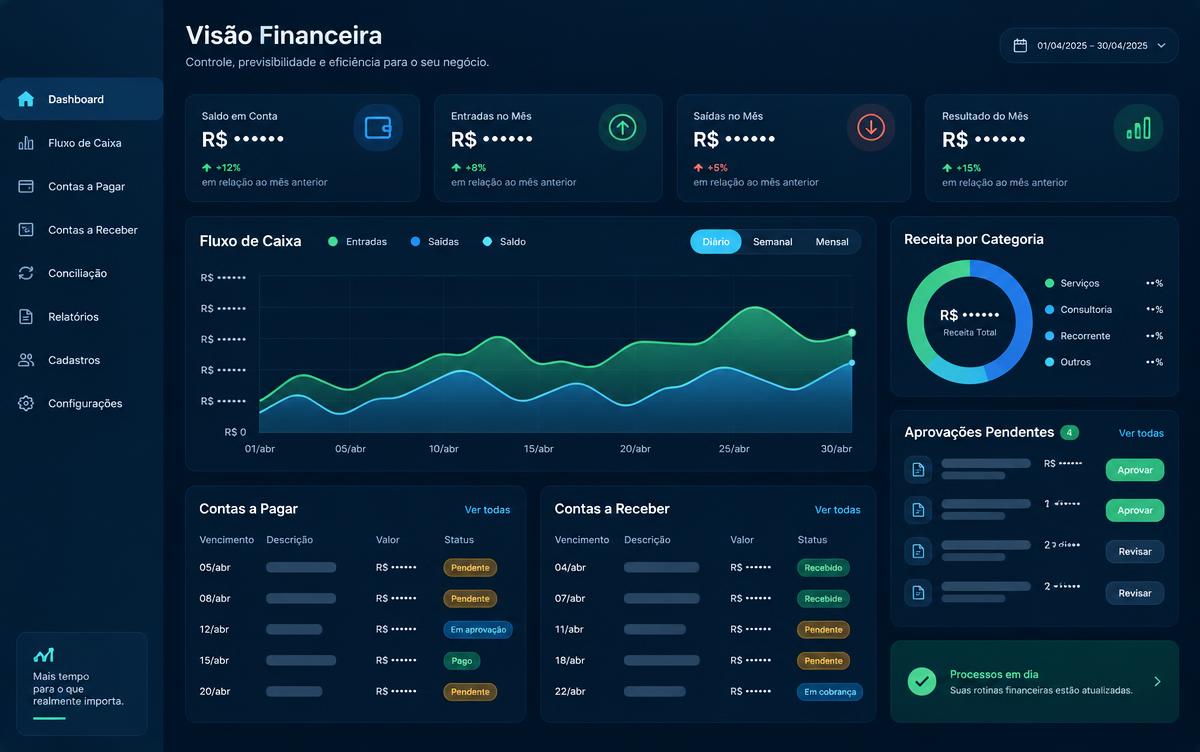
Task: Open Ver todas in Aprovações Pendentes
Action: (1141, 433)
